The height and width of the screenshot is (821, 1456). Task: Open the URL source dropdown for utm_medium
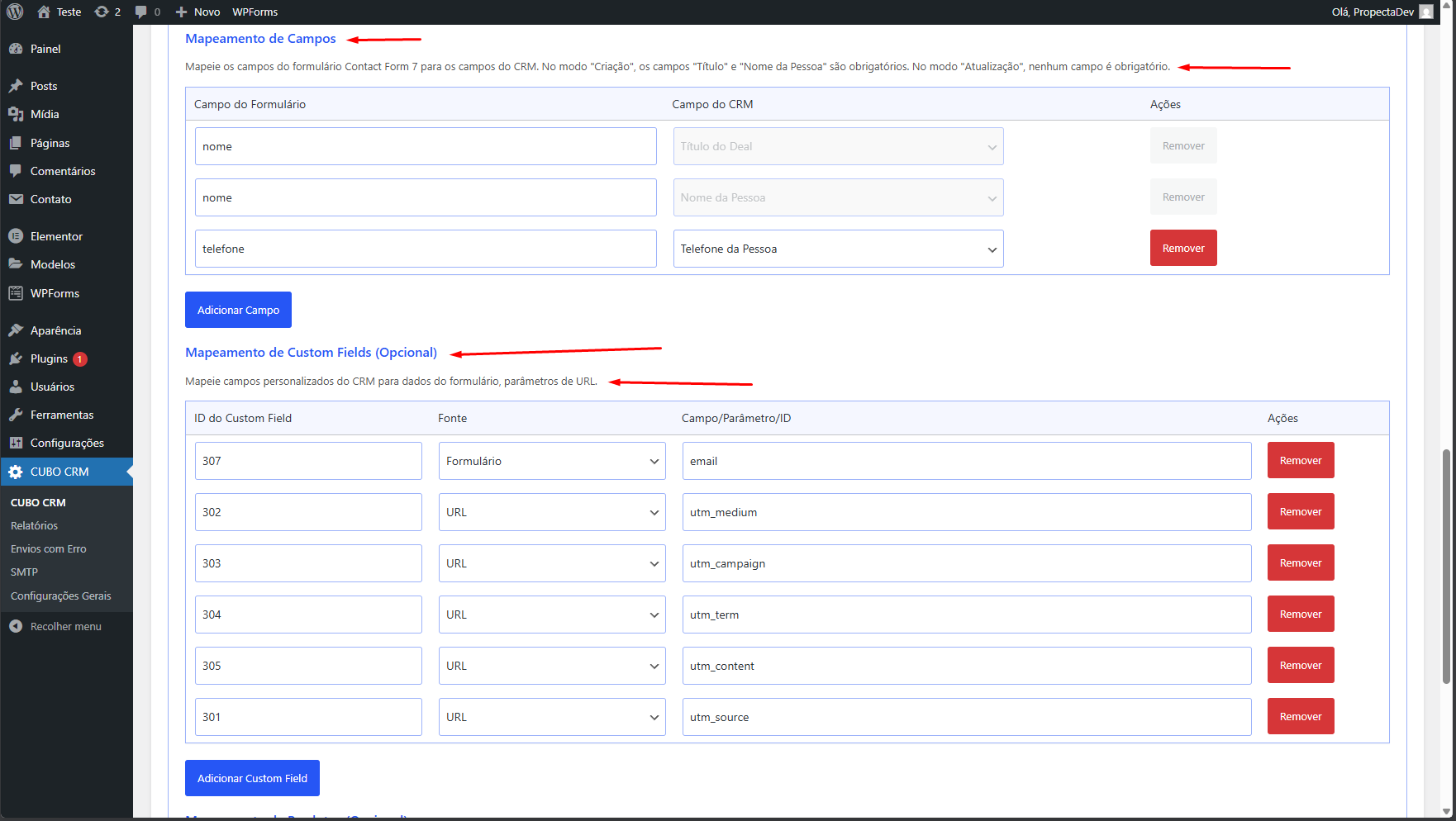click(x=551, y=512)
